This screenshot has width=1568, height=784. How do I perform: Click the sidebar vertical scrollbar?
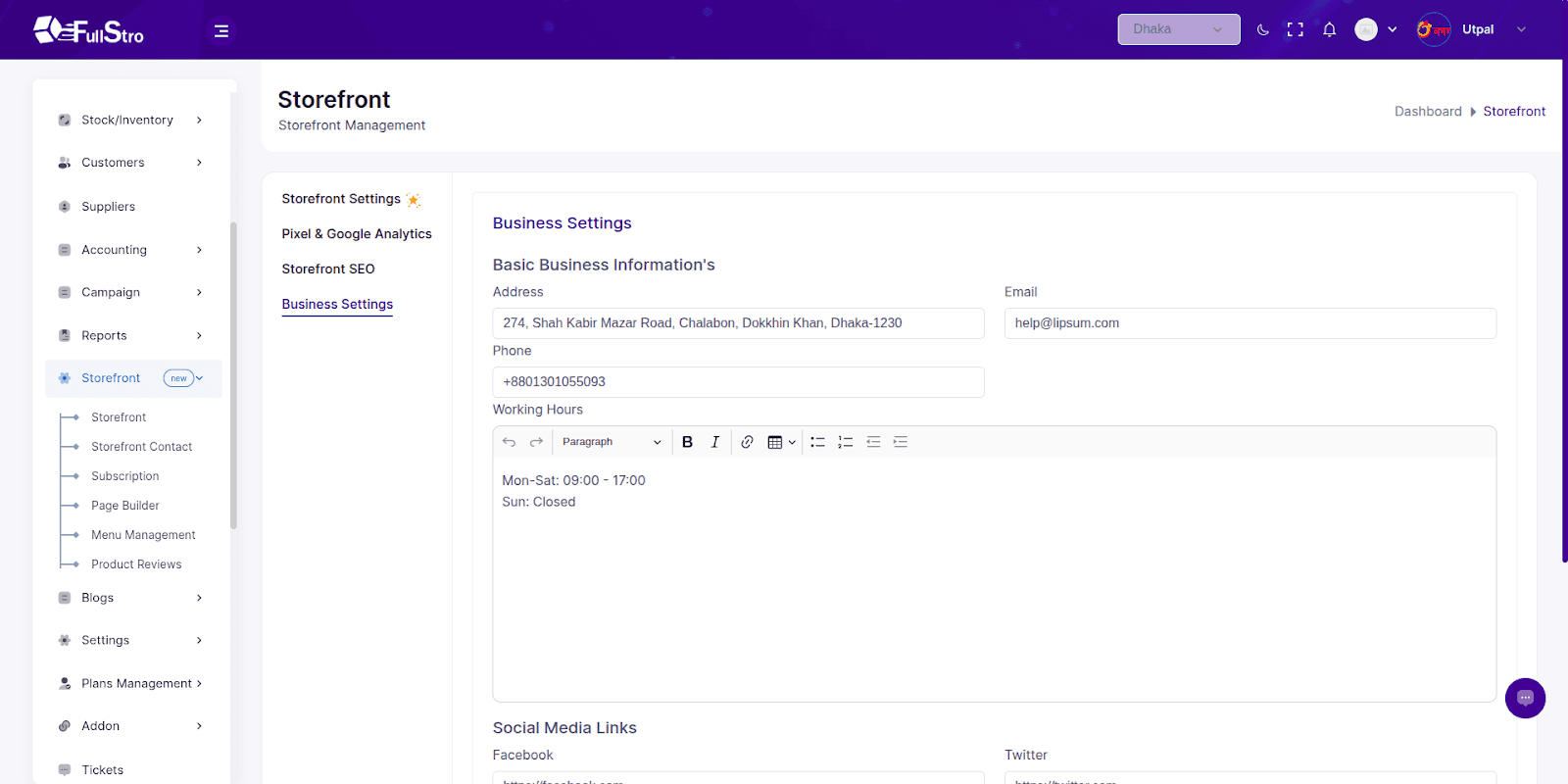pos(233,375)
